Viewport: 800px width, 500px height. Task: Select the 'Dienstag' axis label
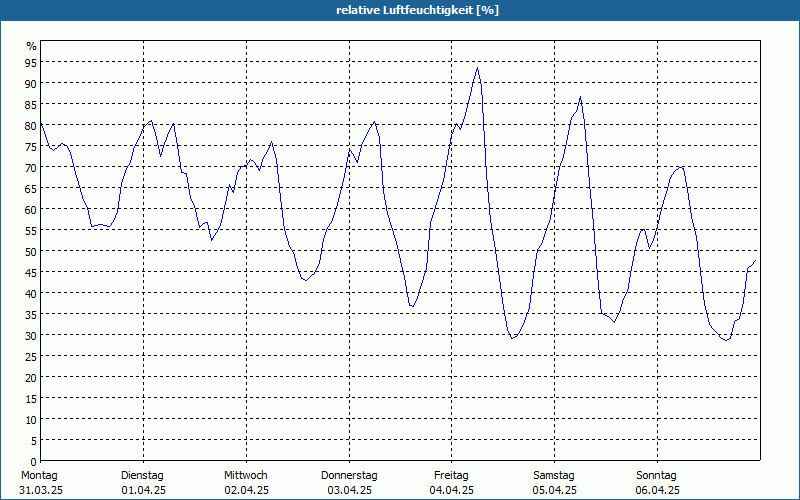(142, 475)
